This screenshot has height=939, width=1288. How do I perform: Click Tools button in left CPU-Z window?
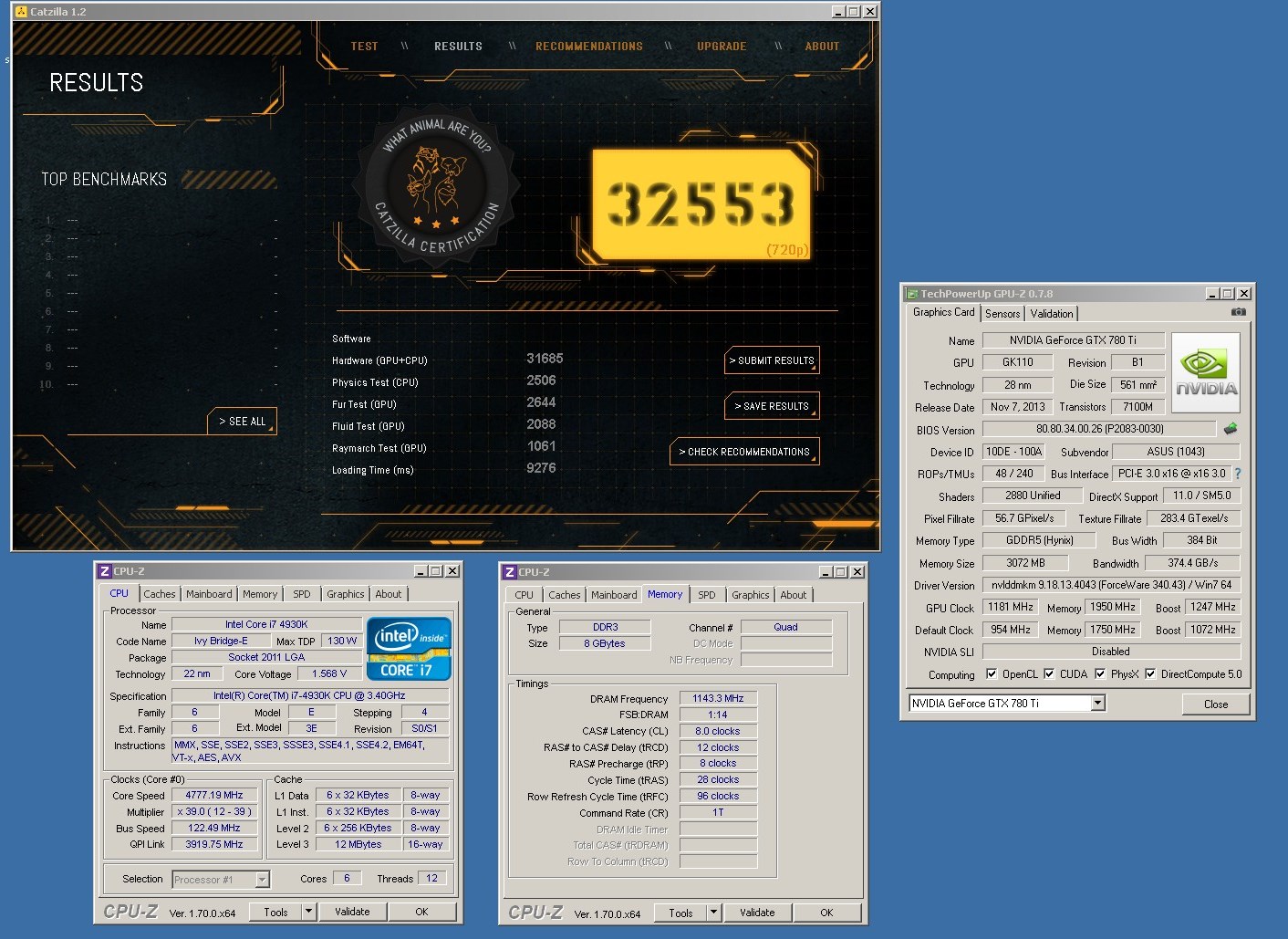pos(275,912)
